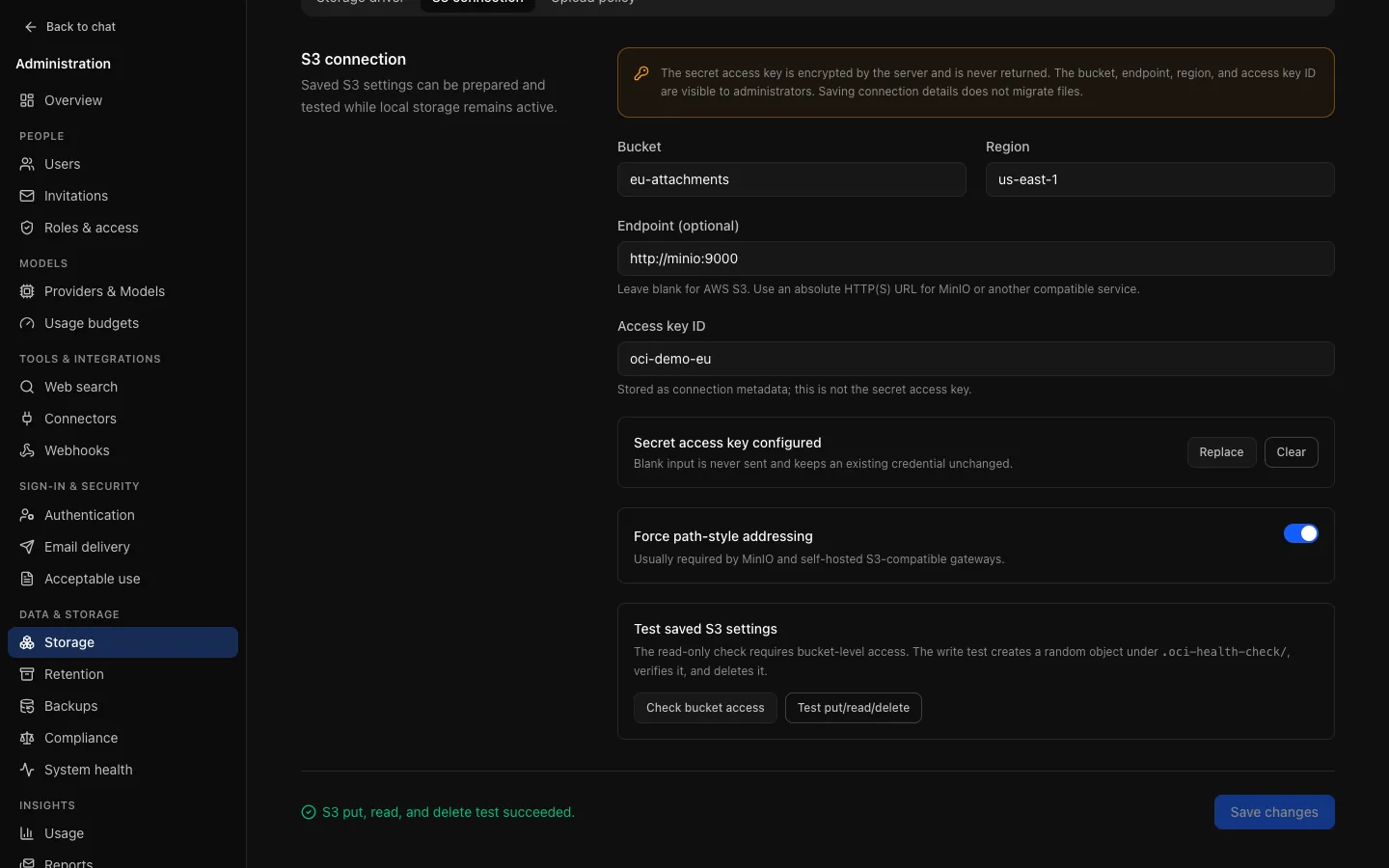Click the 'S3 put, read, and delete test succeeded.' message

[449, 812]
